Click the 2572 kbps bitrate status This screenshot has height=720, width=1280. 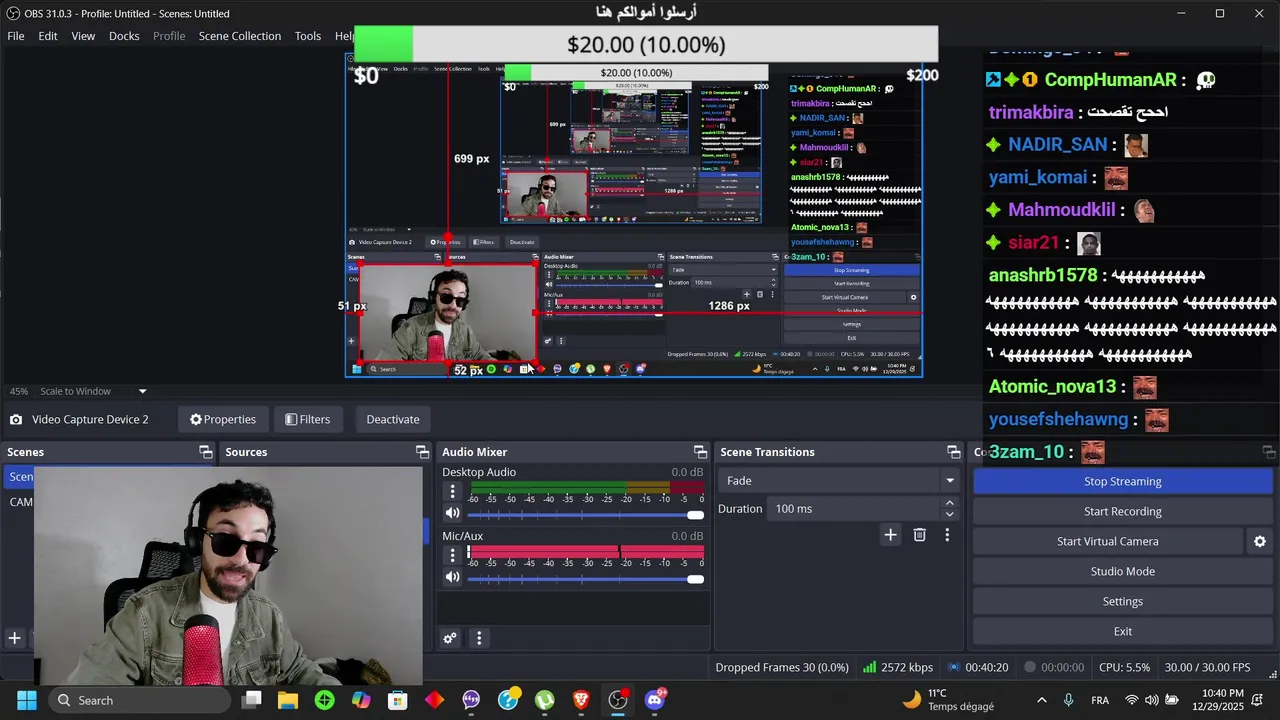(898, 667)
